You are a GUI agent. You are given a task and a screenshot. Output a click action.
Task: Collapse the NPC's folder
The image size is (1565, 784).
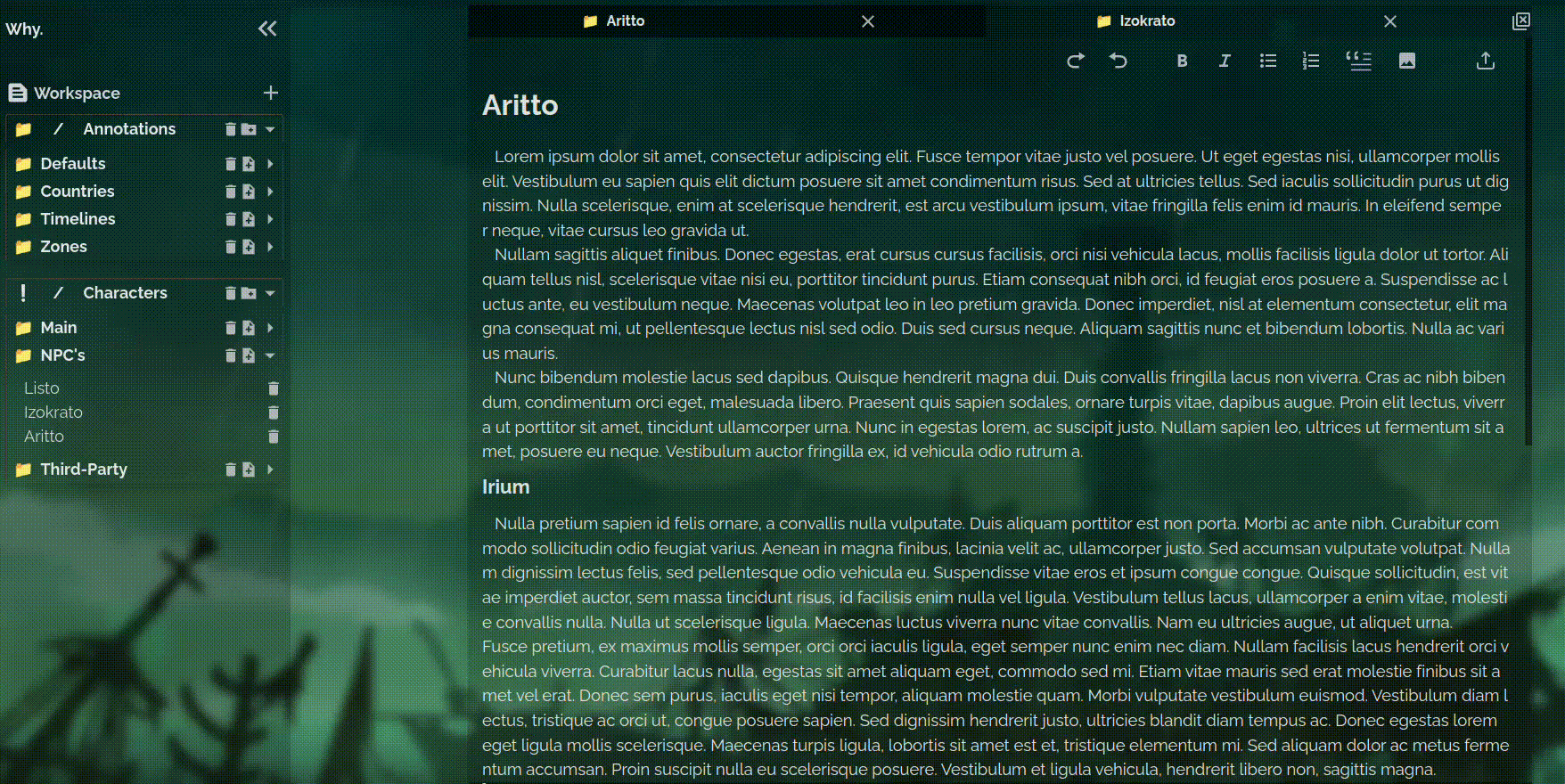point(270,355)
